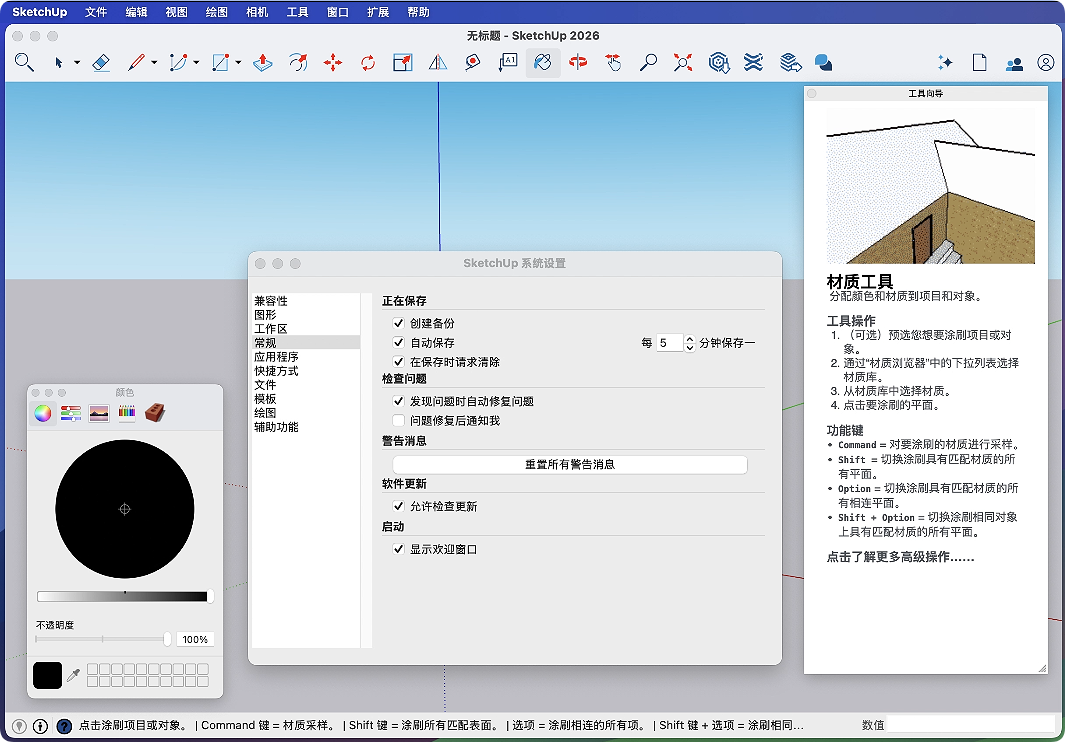Select the Eraser tool in the toolbar
The image size is (1065, 742).
(100, 63)
